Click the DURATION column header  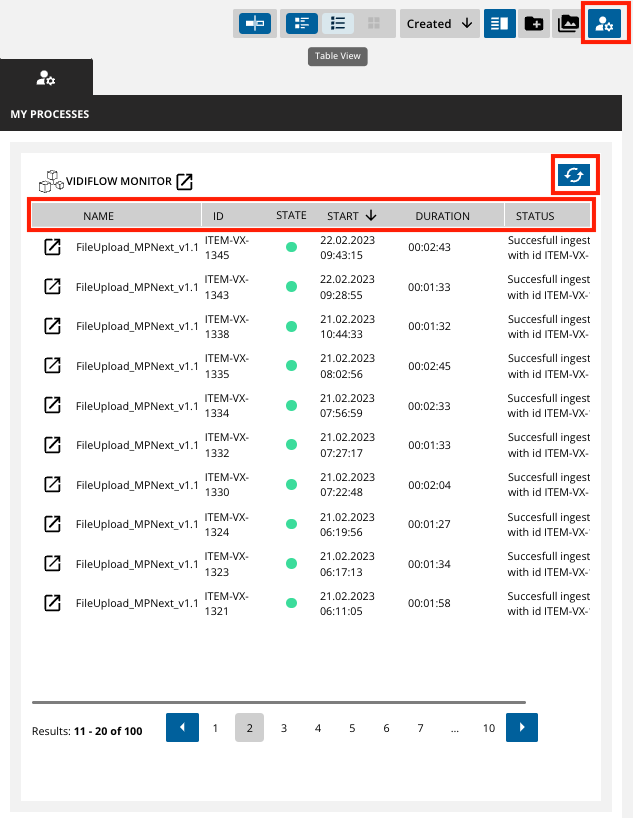[442, 215]
